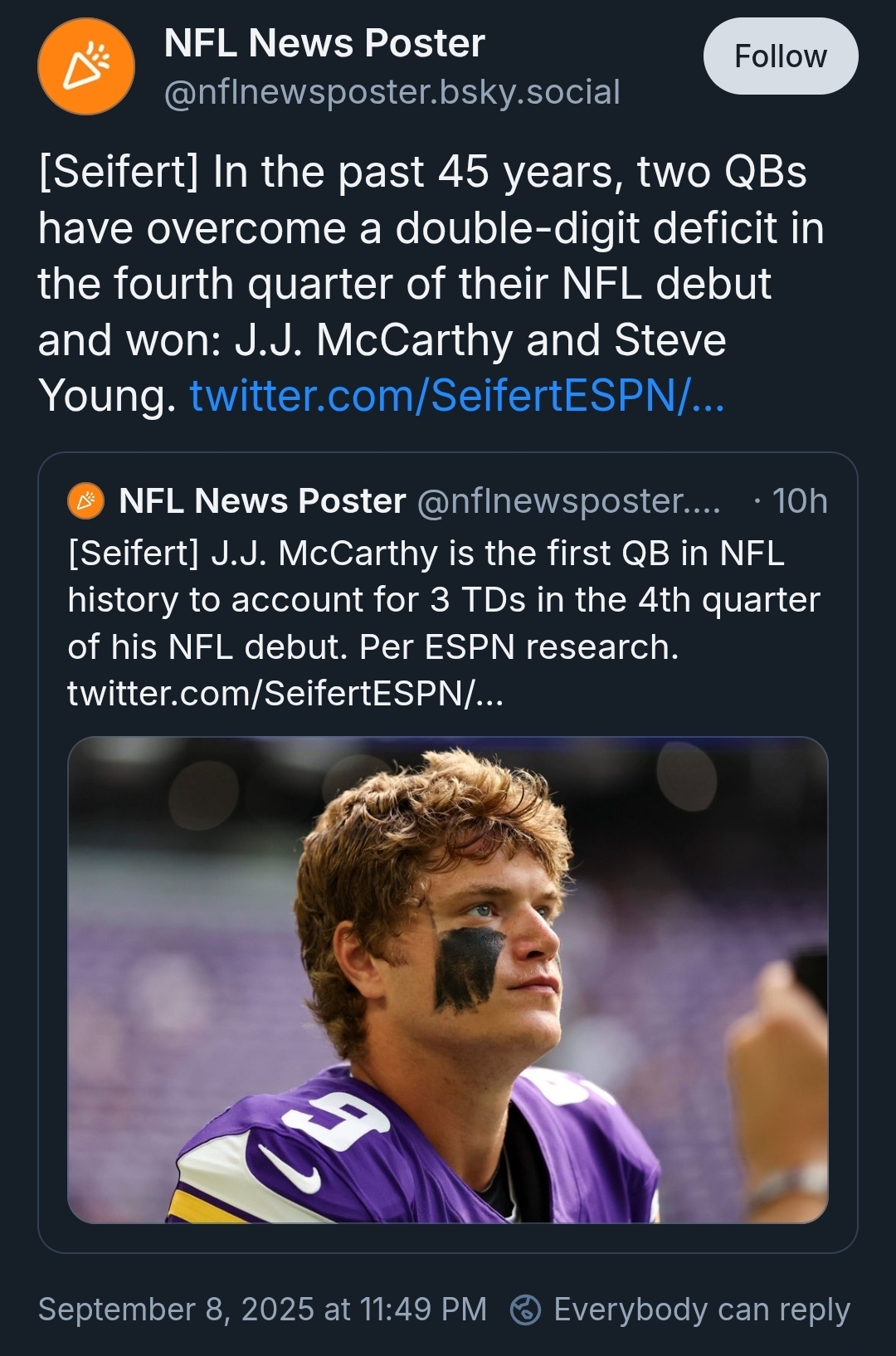The width and height of the screenshot is (896, 1356).
Task: Tap the globe icon beside reply settings
Action: (525, 1310)
